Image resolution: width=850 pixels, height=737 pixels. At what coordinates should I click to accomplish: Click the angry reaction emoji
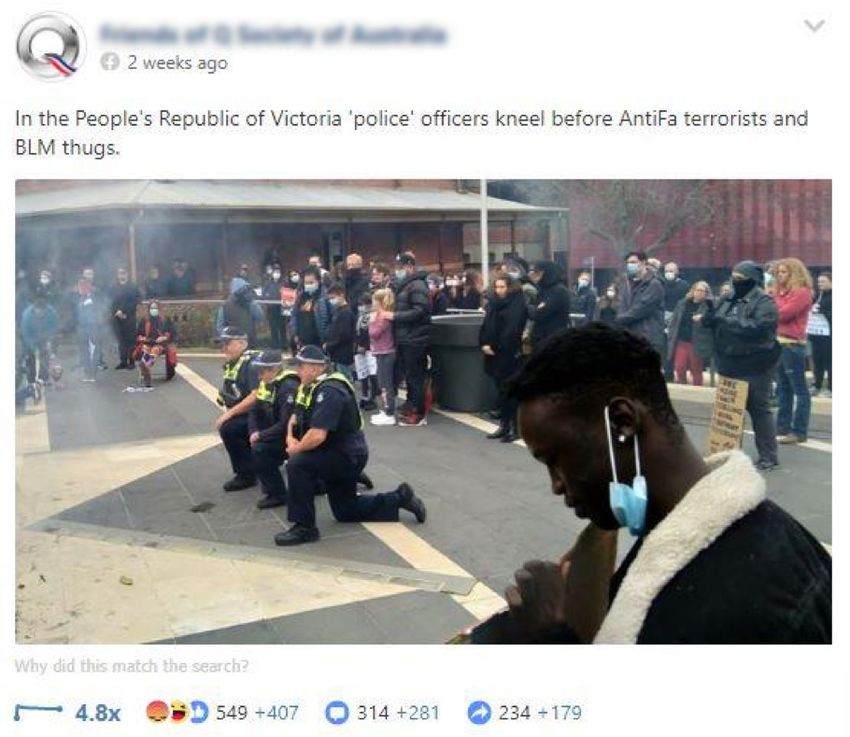[x=158, y=712]
